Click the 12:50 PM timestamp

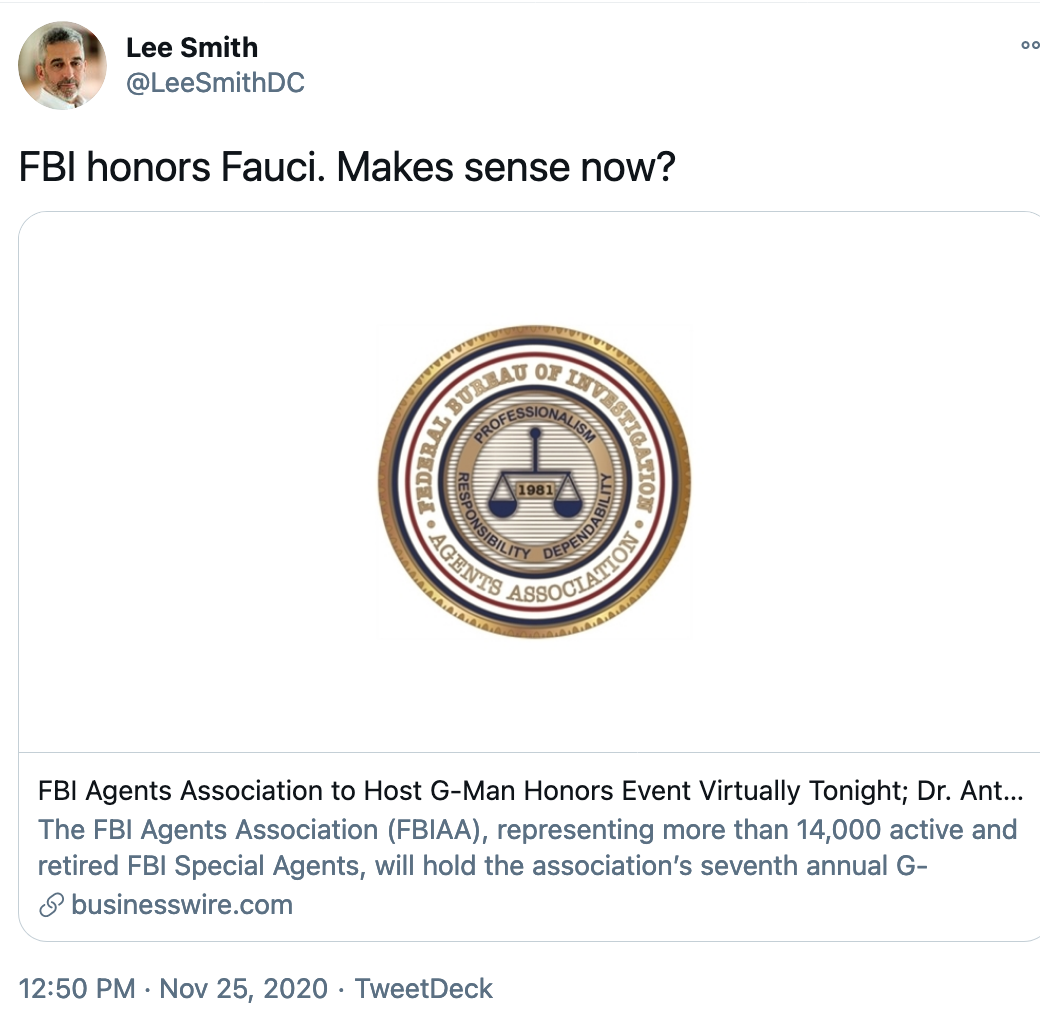click(x=76, y=989)
